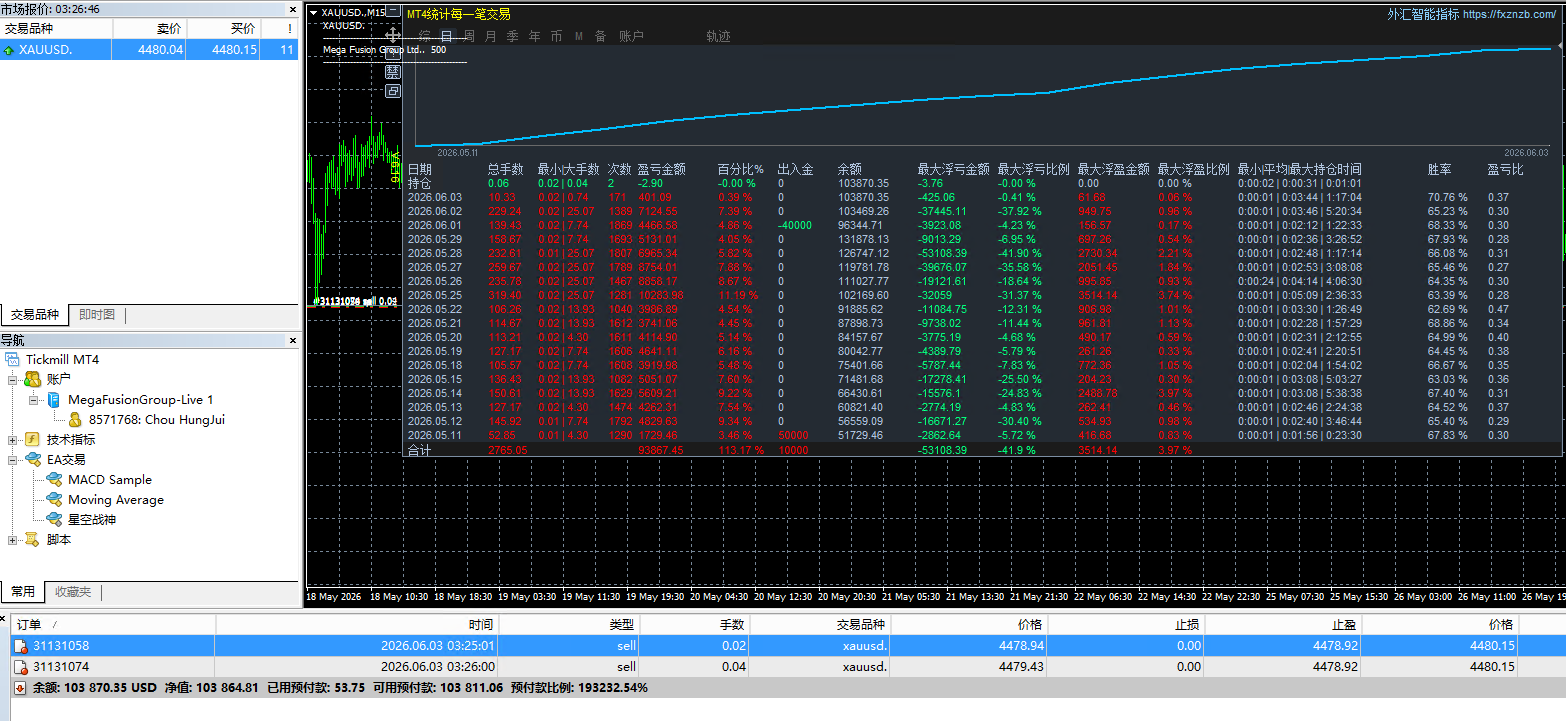1566x721 pixels.
Task: Click the overlapping-windows icon on statistics panel
Action: point(393,91)
